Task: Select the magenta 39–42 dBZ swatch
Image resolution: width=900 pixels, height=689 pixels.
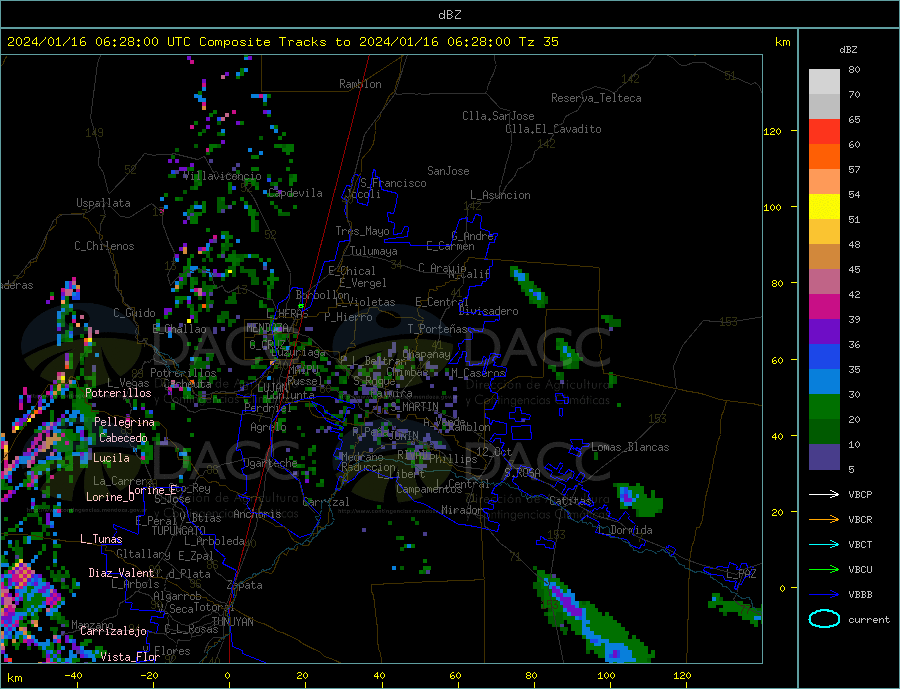Action: (x=824, y=307)
